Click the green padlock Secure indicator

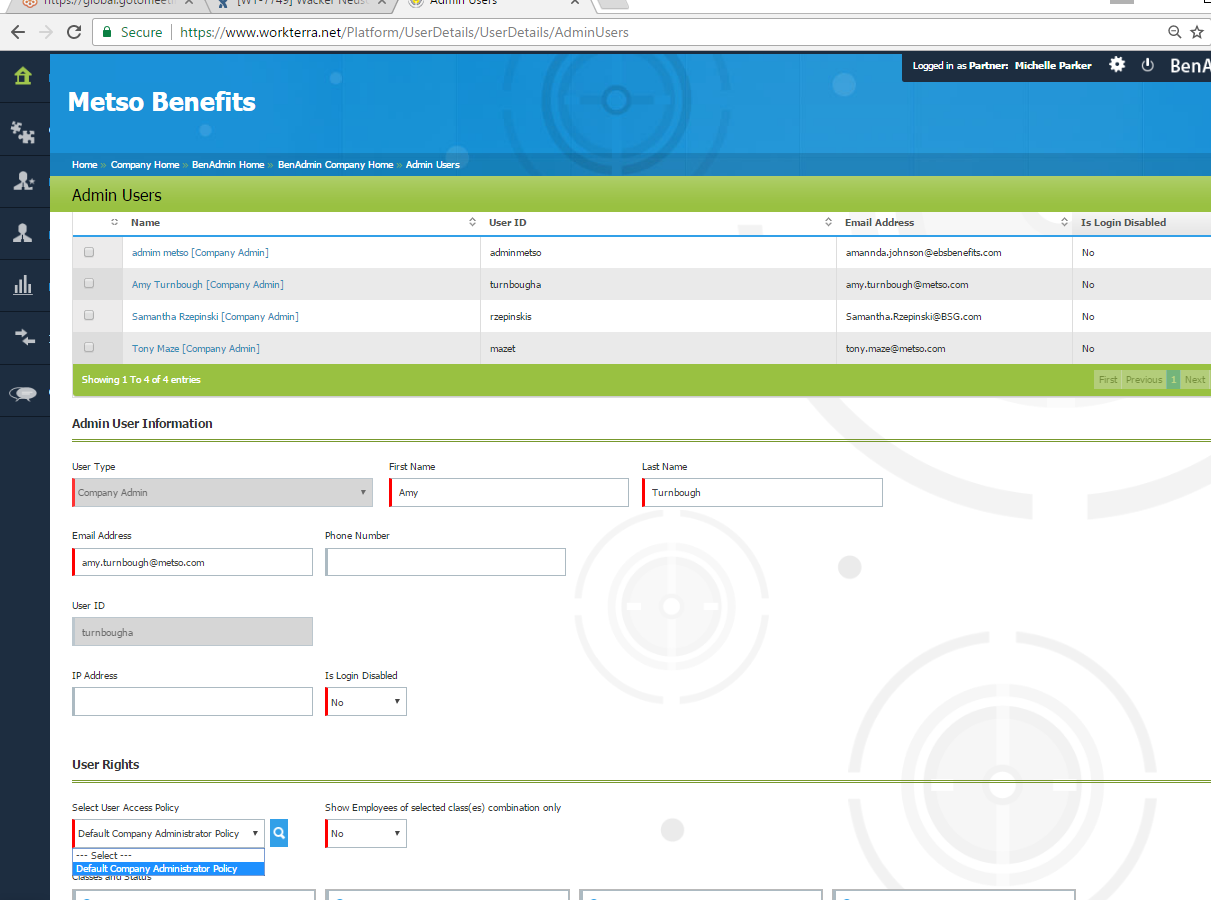click(x=132, y=32)
